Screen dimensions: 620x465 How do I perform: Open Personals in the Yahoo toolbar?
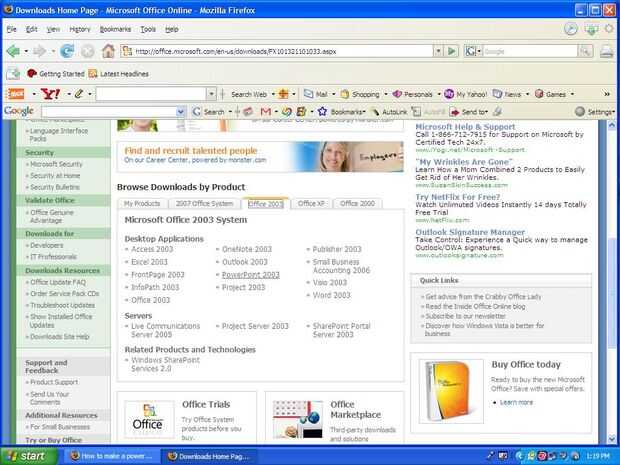(x=412, y=94)
